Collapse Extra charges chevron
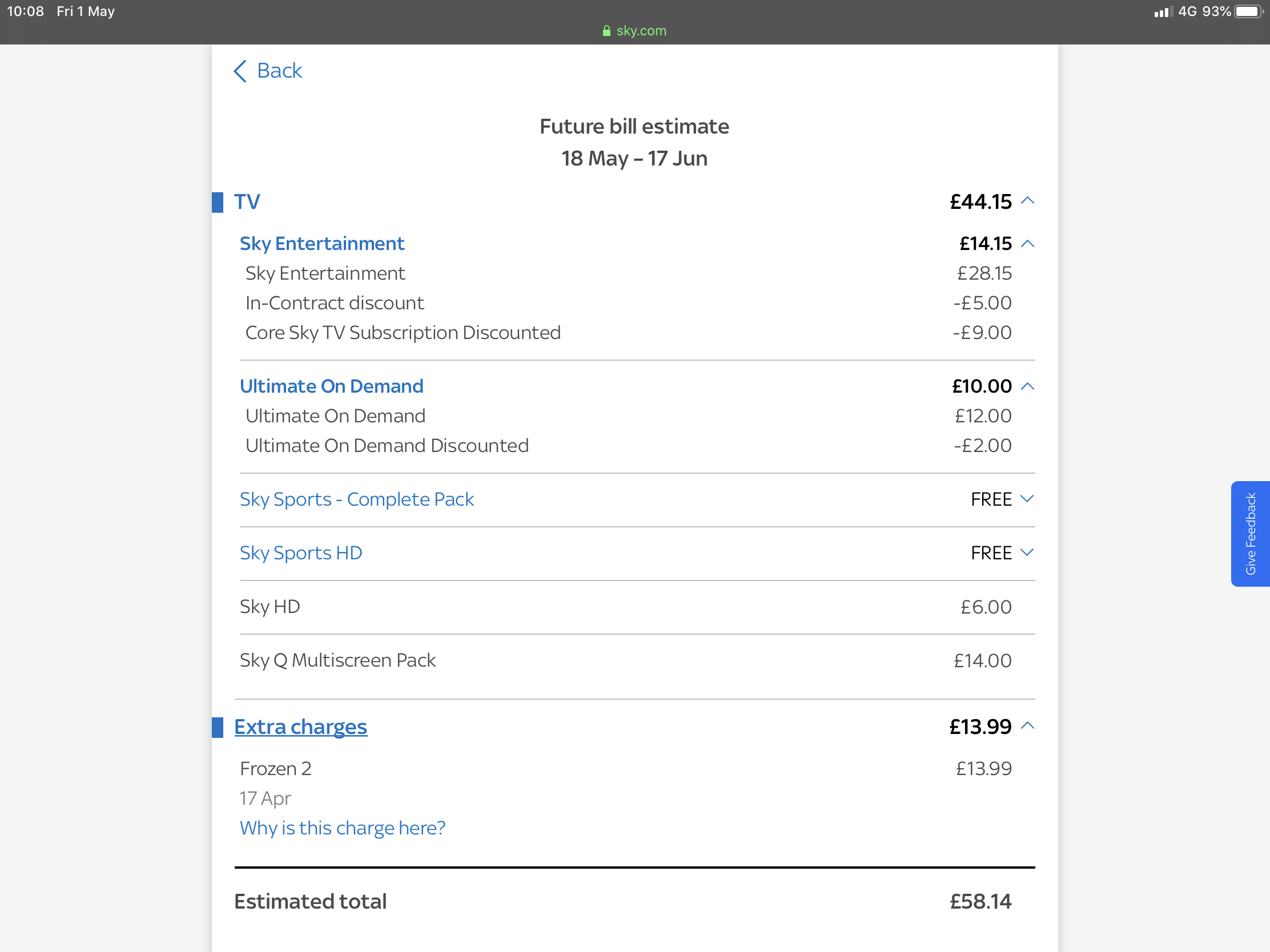 (1028, 727)
